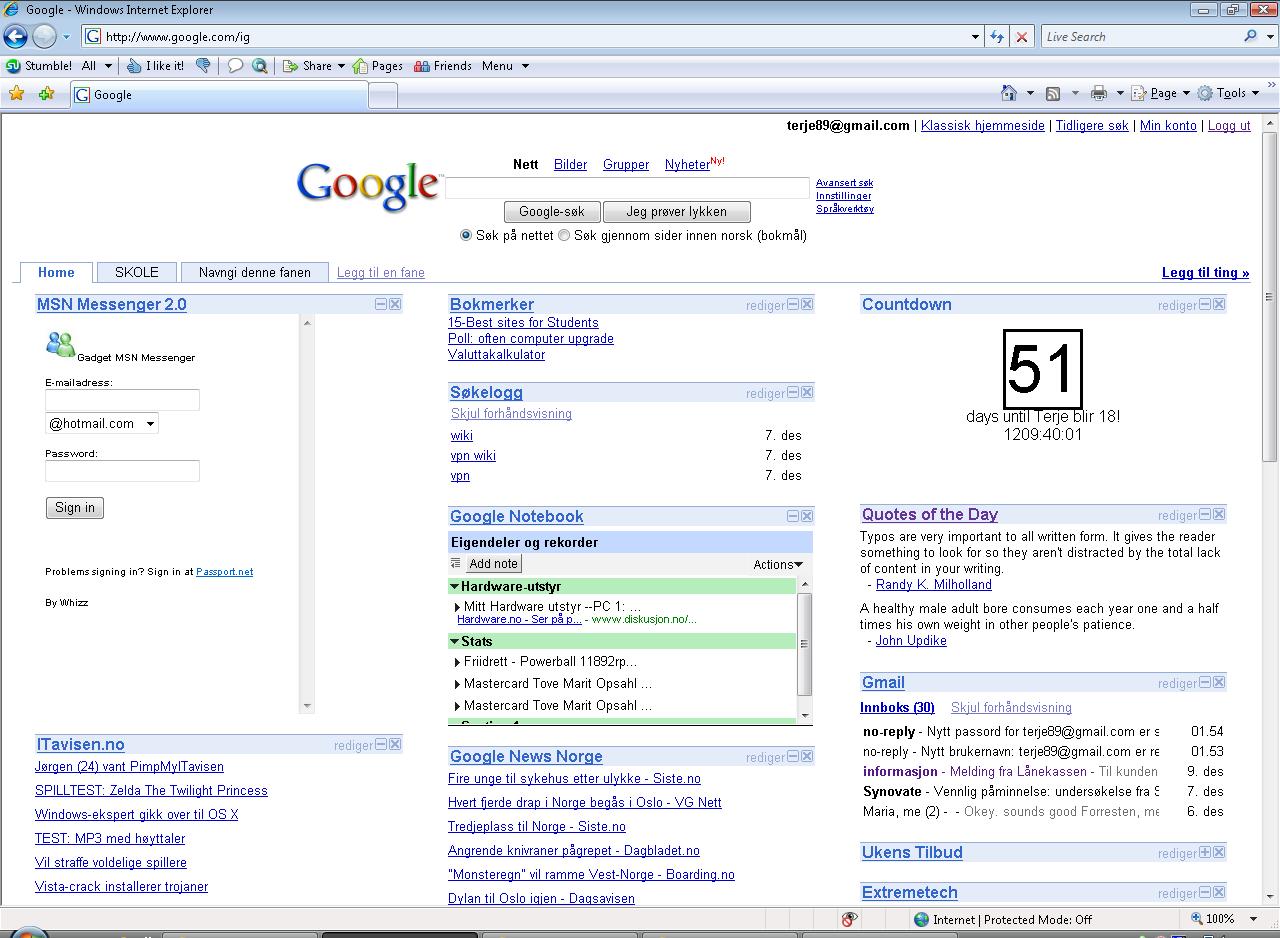
Task: Click the Jeg prøver lykken button
Action: coord(676,212)
